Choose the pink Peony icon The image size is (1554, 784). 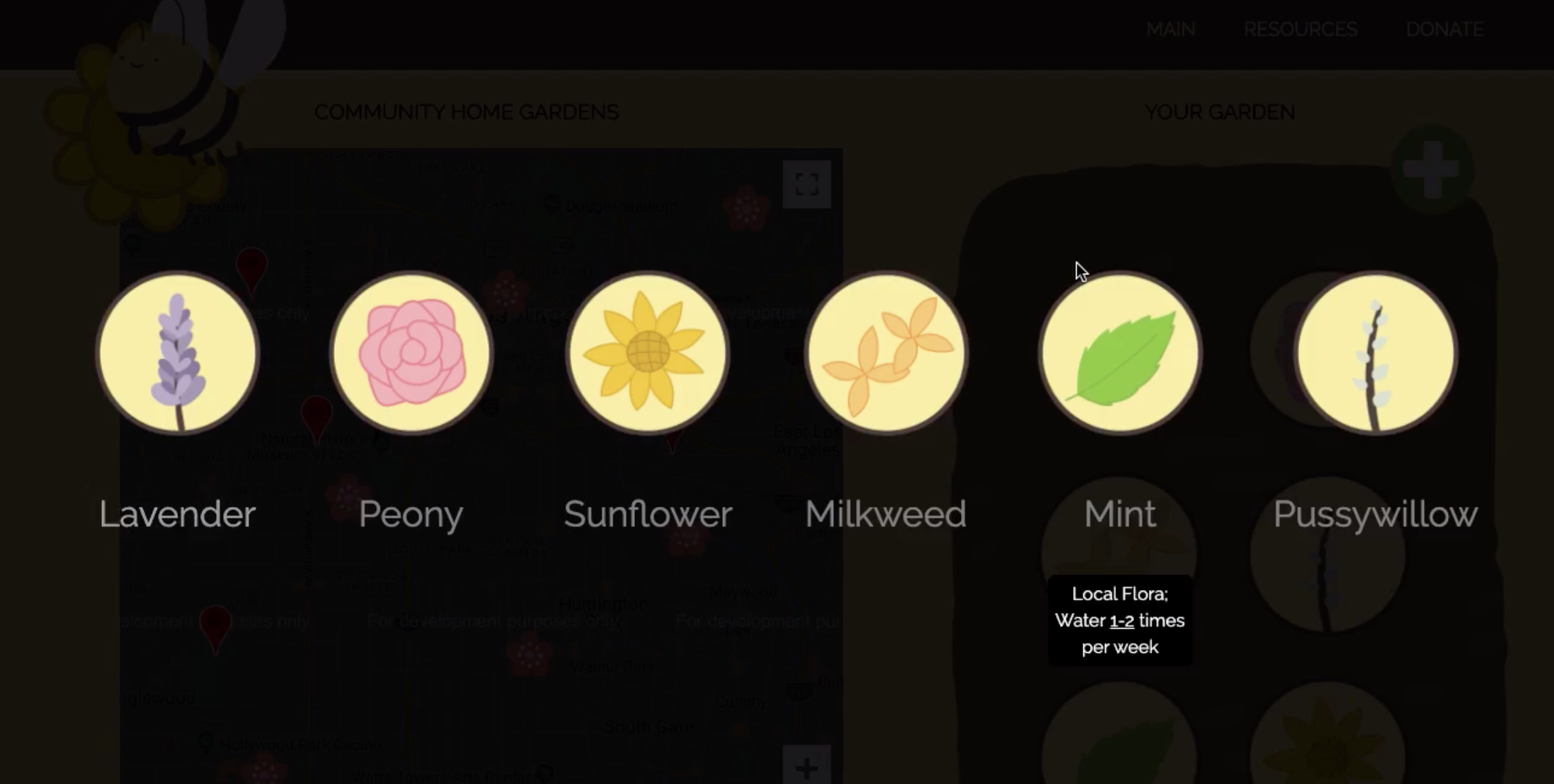pos(411,353)
